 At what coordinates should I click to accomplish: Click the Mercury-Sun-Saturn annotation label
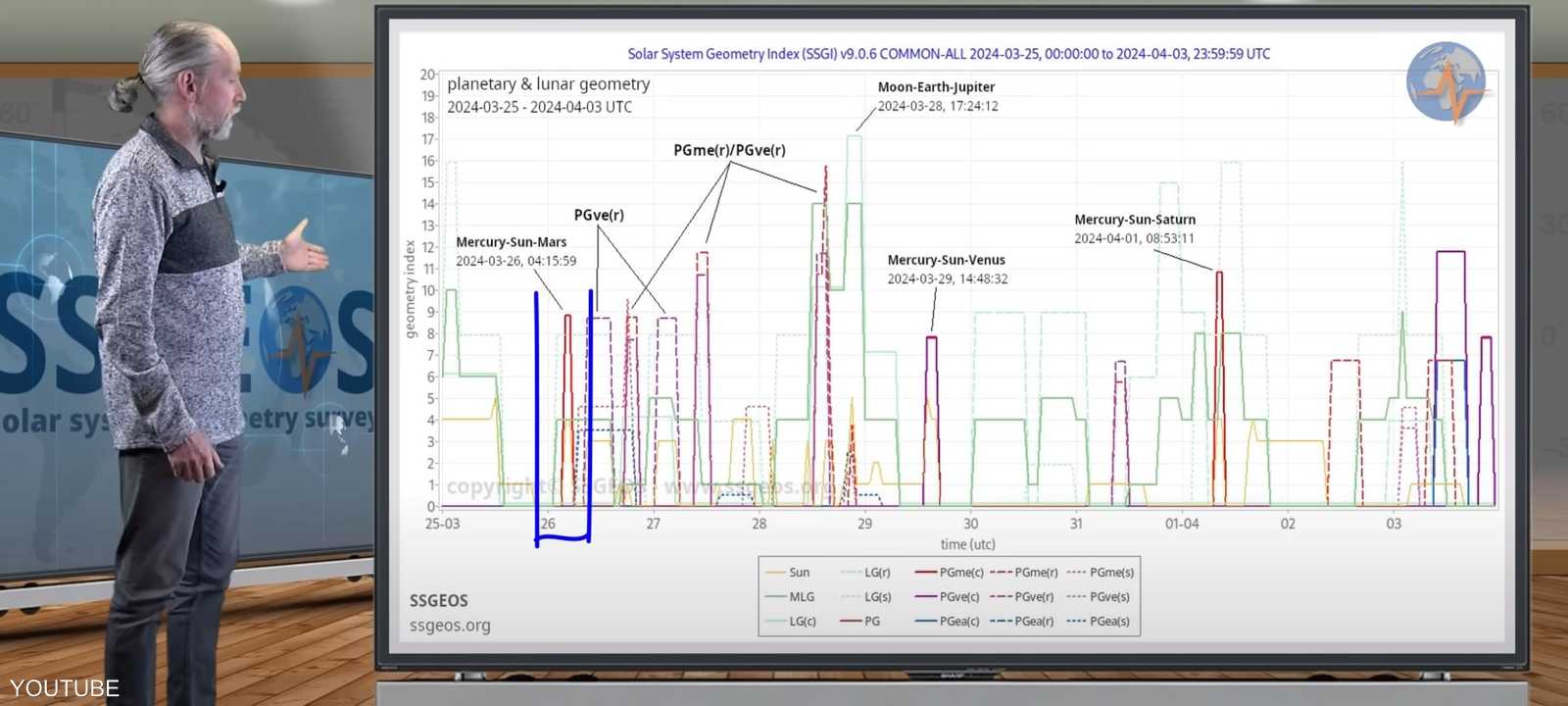[1134, 220]
